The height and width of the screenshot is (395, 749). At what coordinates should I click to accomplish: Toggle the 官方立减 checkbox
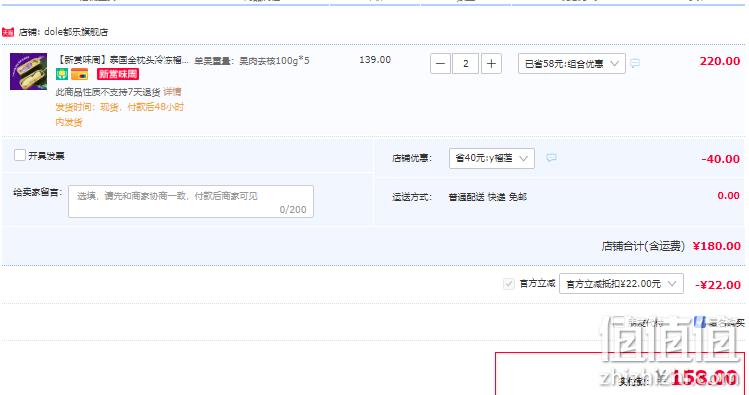pos(508,284)
